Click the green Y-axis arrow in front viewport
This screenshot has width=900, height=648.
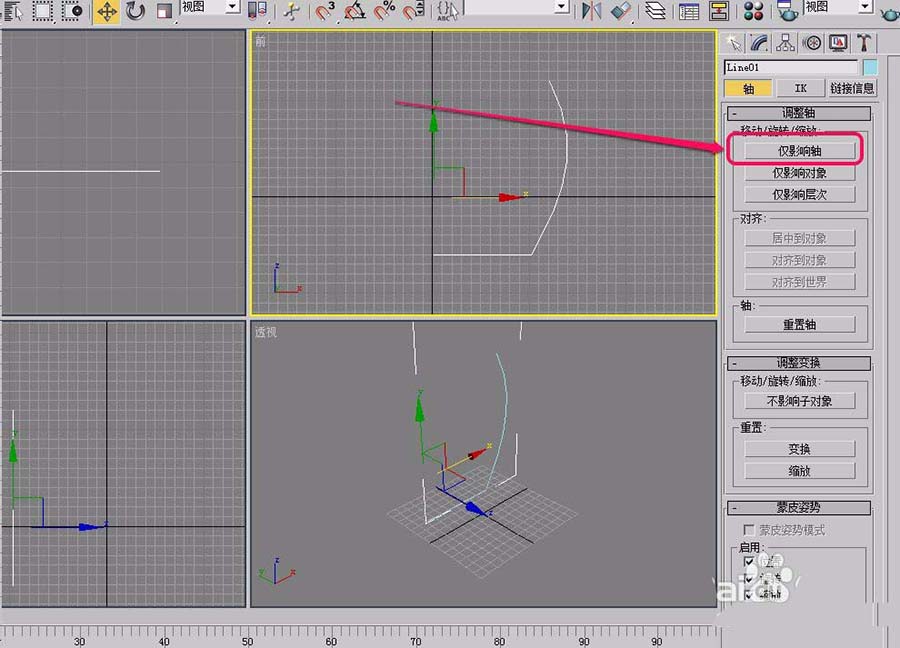(433, 121)
